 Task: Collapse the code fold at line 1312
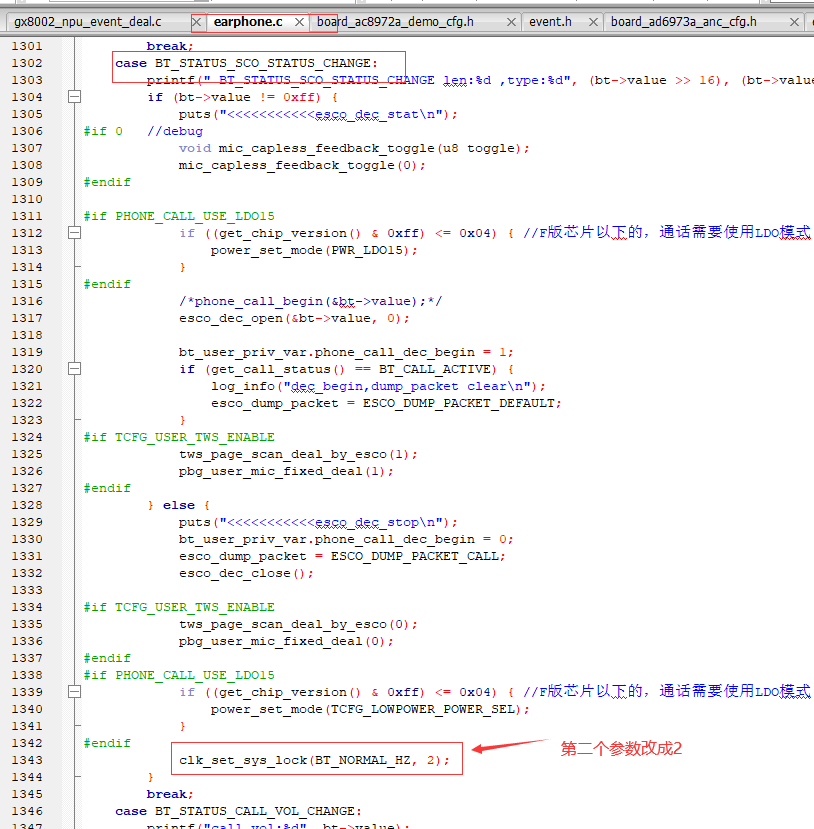75,233
